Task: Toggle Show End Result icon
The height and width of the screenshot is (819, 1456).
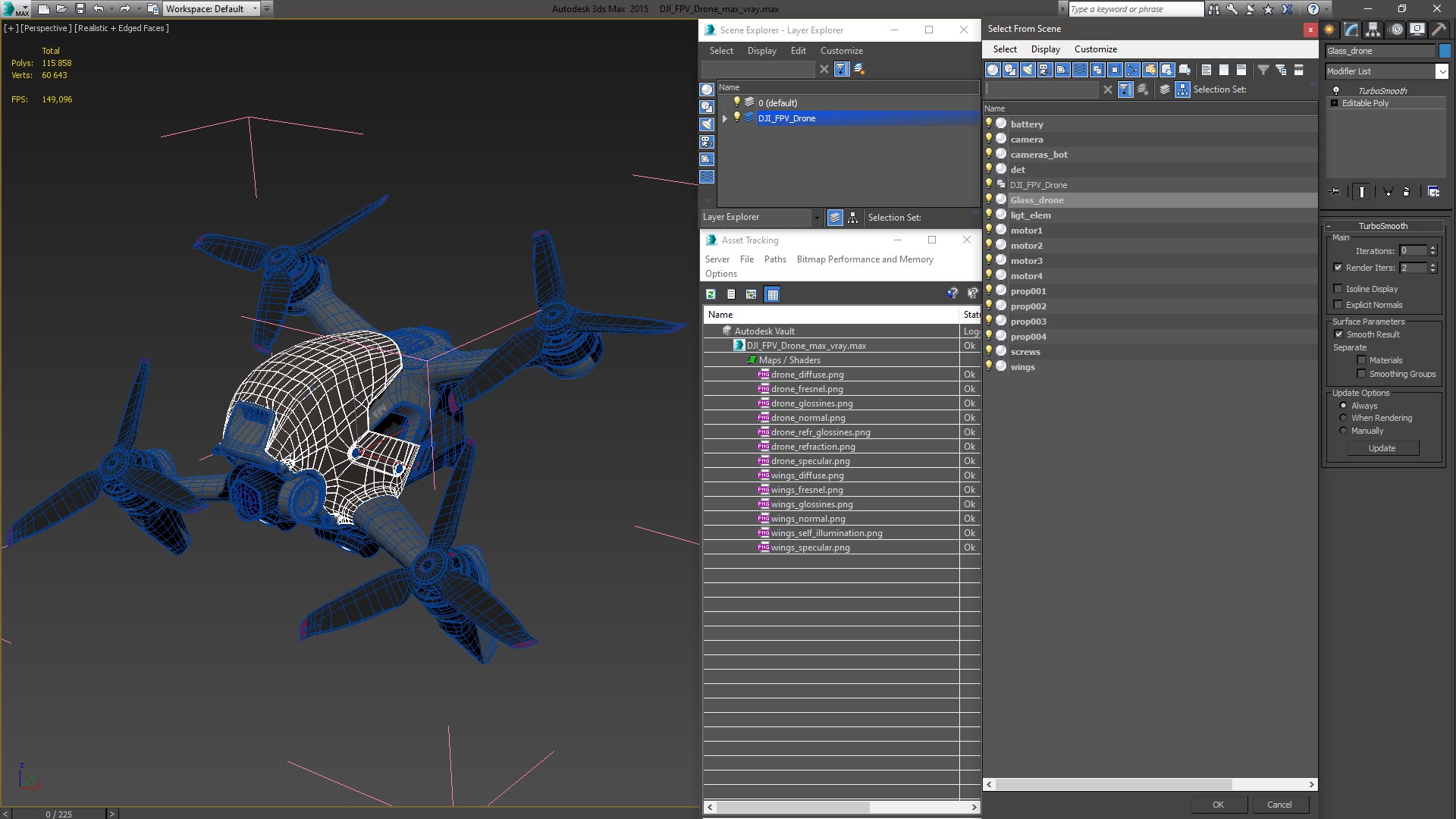Action: click(x=1362, y=192)
